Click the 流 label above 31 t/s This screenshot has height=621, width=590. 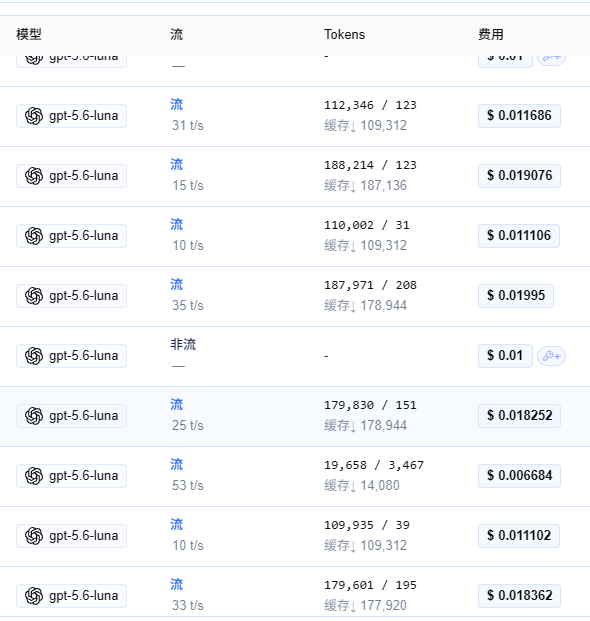click(177, 105)
